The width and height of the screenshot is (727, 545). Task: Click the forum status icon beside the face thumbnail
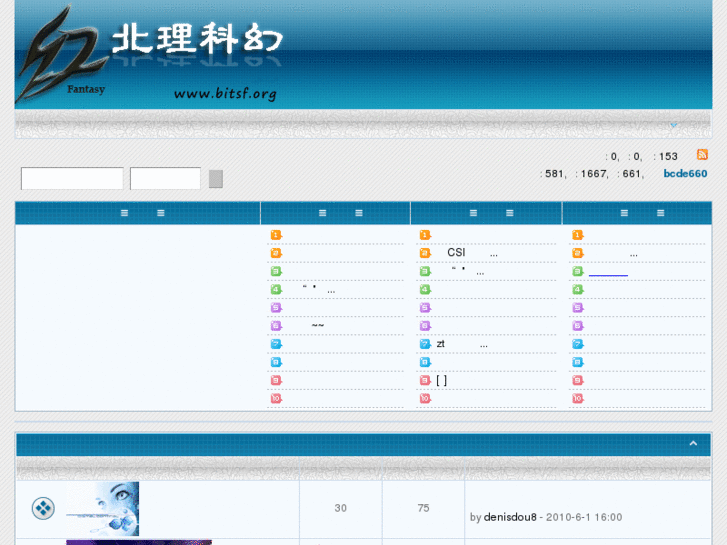point(43,509)
